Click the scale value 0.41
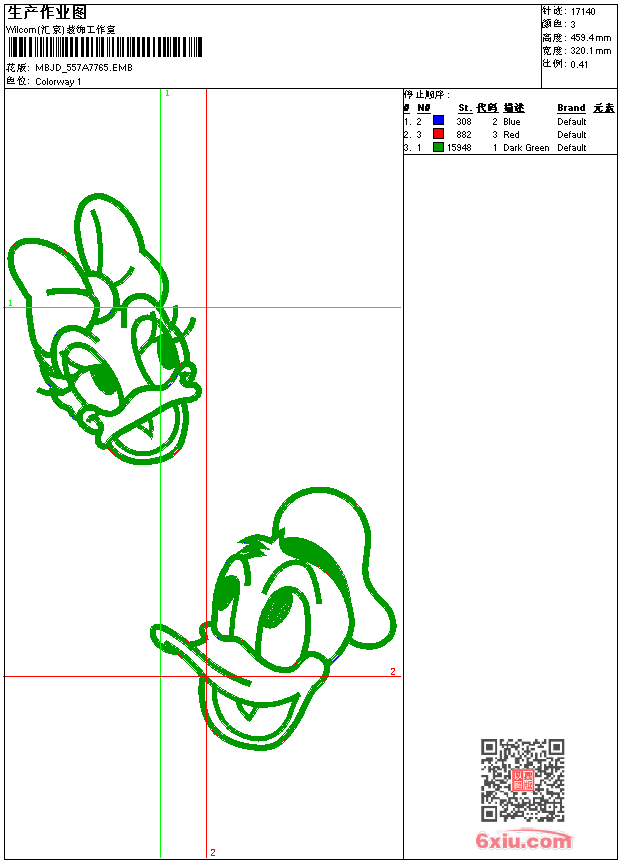 click(x=579, y=64)
